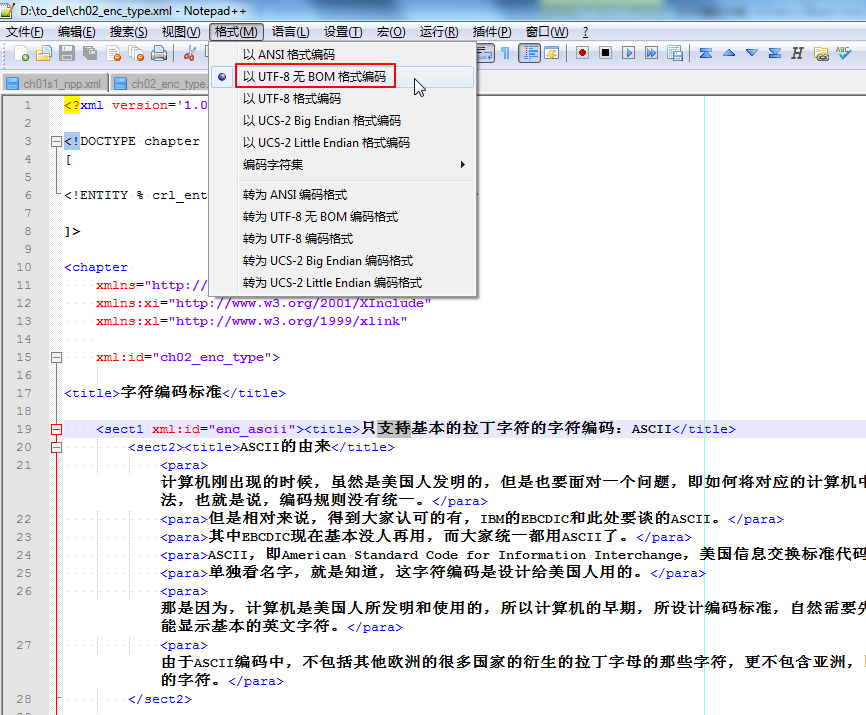Open user defined language dialog icon
The image size is (866, 715).
[x=552, y=54]
